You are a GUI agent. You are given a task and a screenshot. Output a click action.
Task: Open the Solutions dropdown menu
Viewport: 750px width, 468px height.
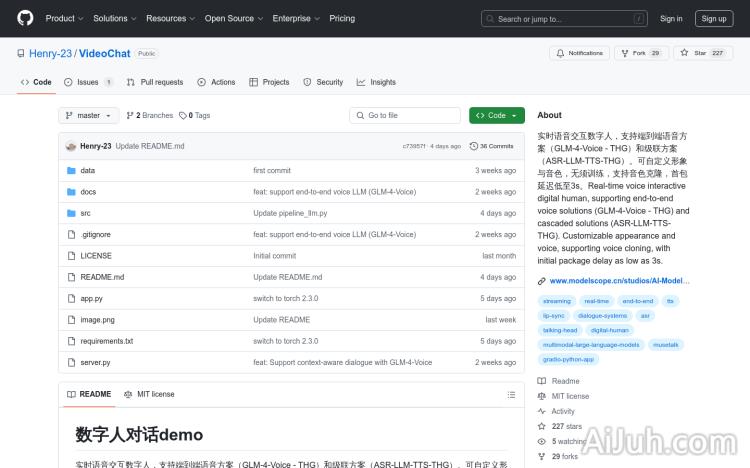[114, 18]
